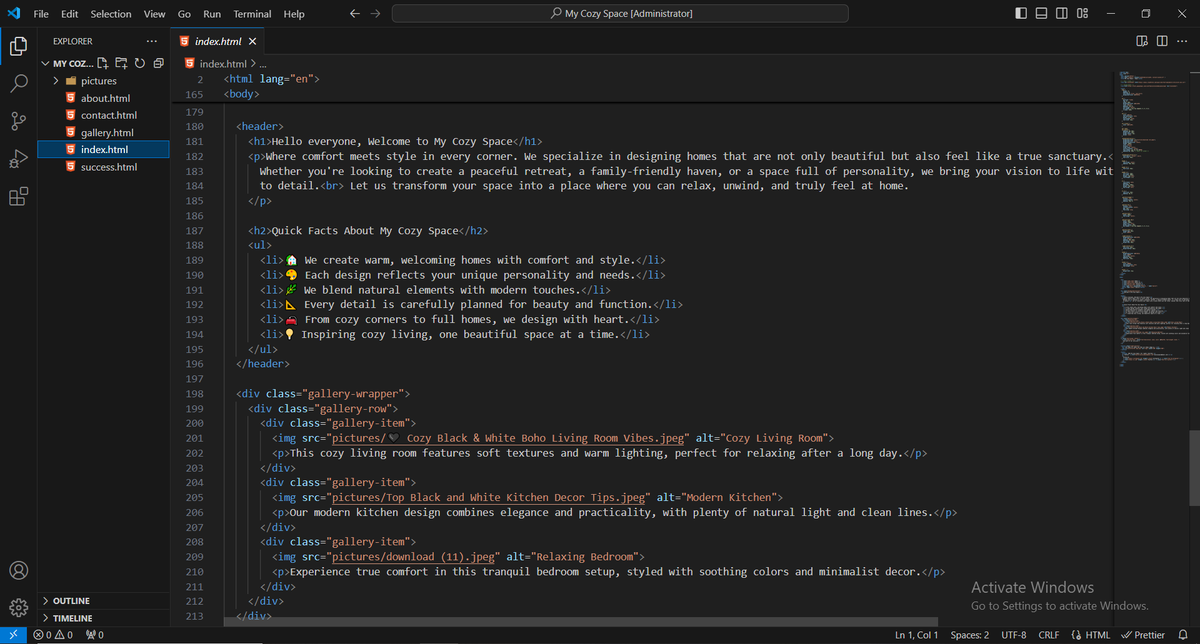
Task: Open the Selection menu
Action: tap(111, 14)
